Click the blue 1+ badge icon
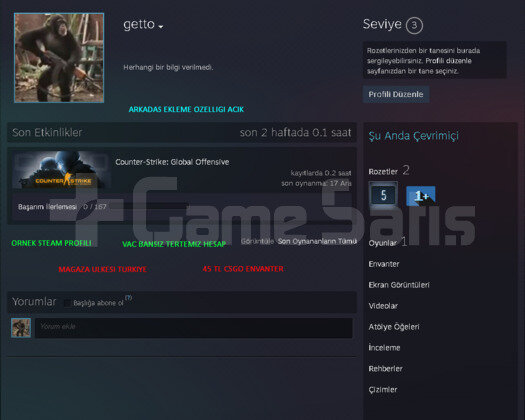 pyautogui.click(x=421, y=196)
